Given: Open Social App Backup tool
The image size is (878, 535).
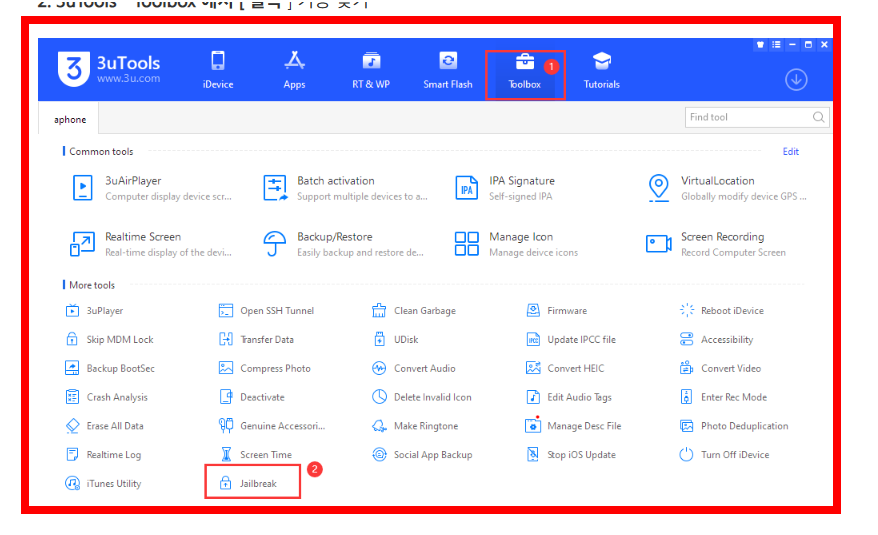Looking at the screenshot, I should 422,454.
